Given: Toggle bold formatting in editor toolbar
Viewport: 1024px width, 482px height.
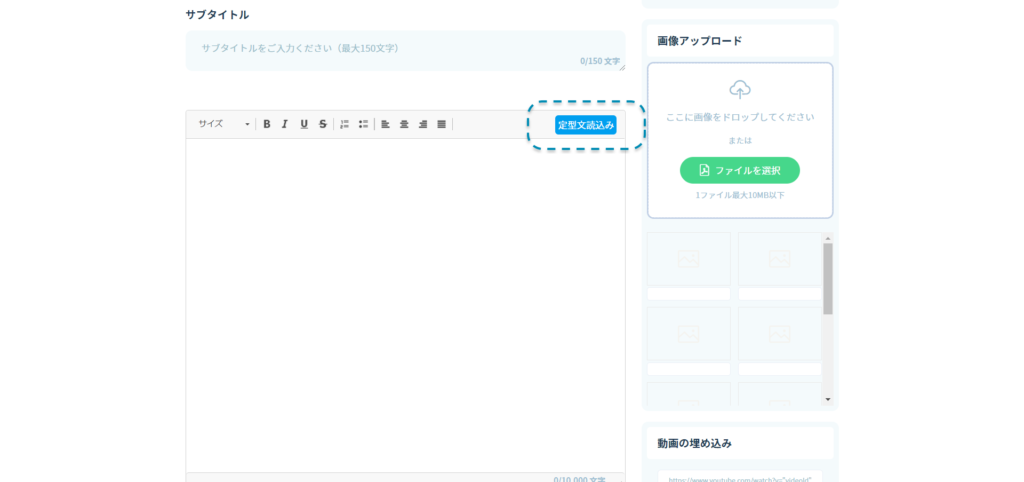Looking at the screenshot, I should click(267, 124).
